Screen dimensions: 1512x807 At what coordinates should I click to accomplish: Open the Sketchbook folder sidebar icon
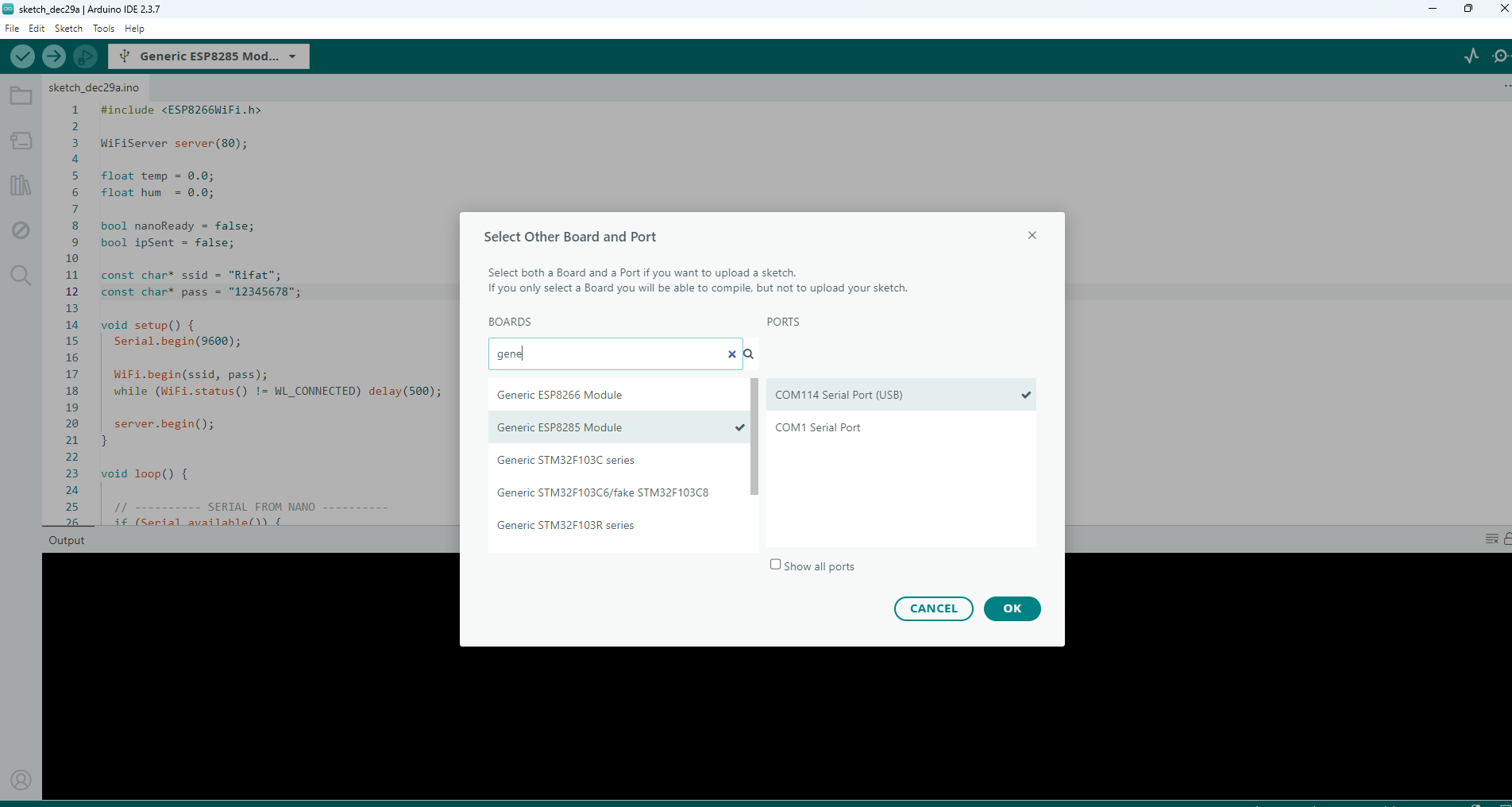(x=21, y=96)
